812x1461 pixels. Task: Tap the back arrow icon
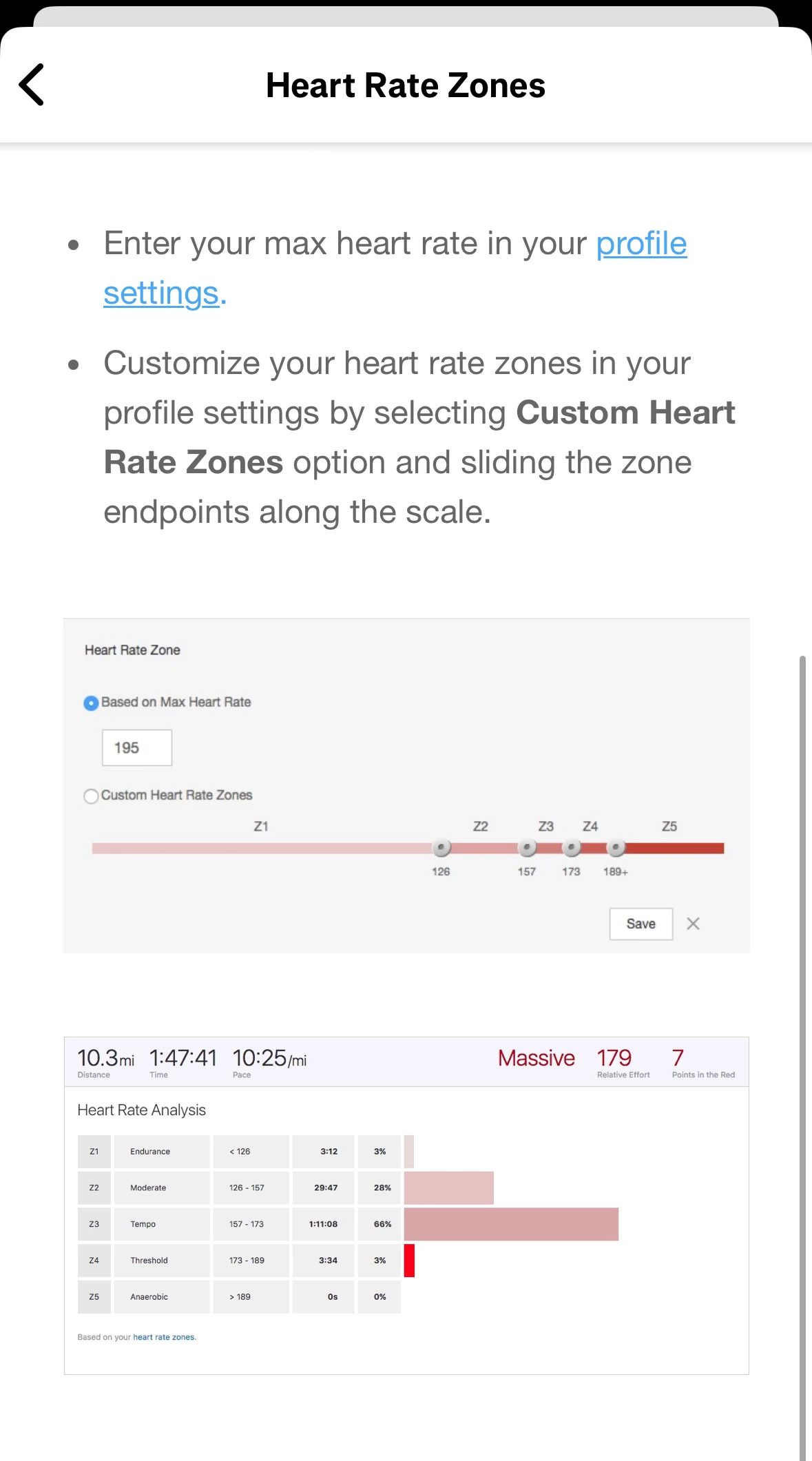[32, 85]
